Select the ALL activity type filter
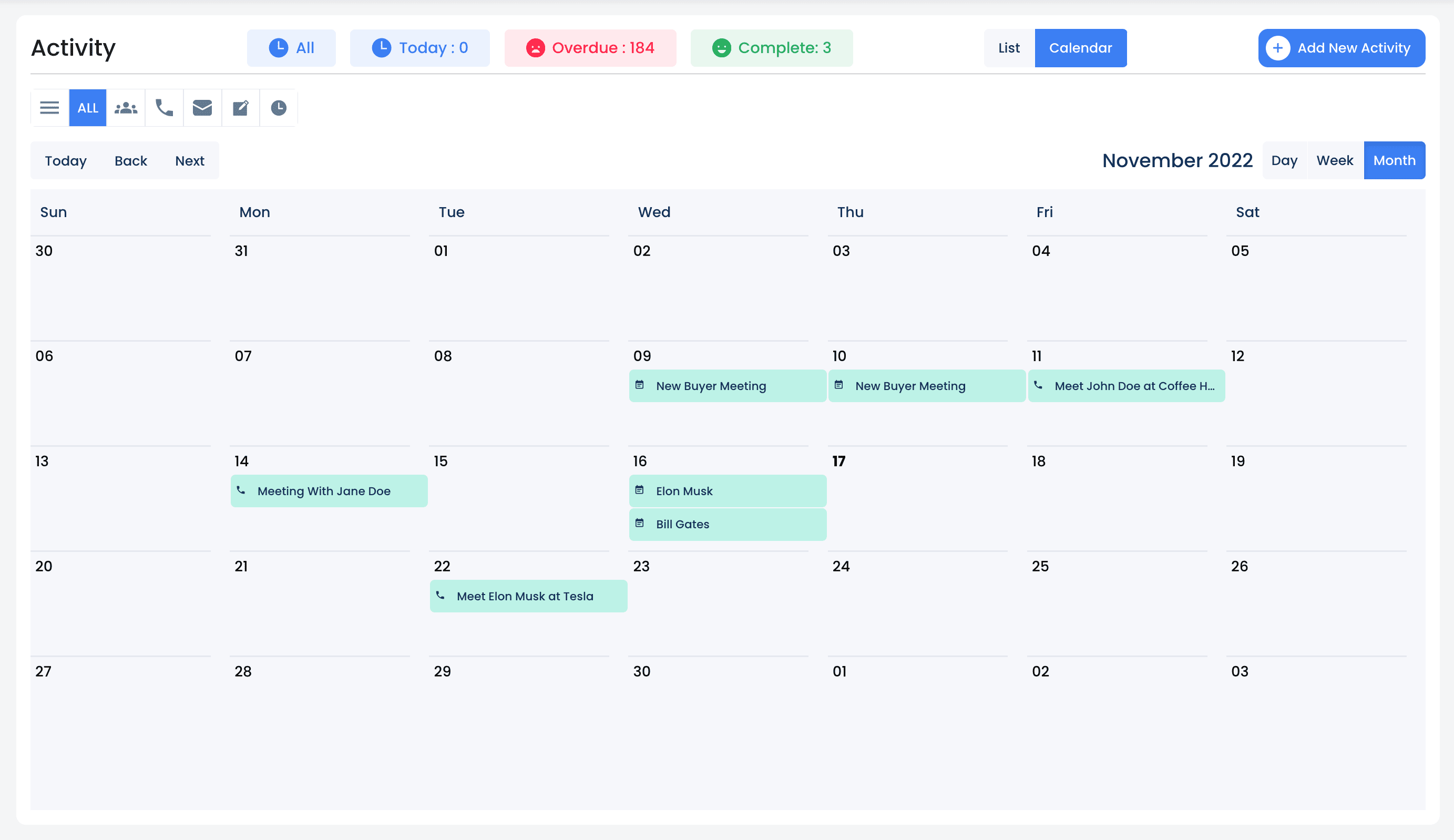 coord(88,108)
